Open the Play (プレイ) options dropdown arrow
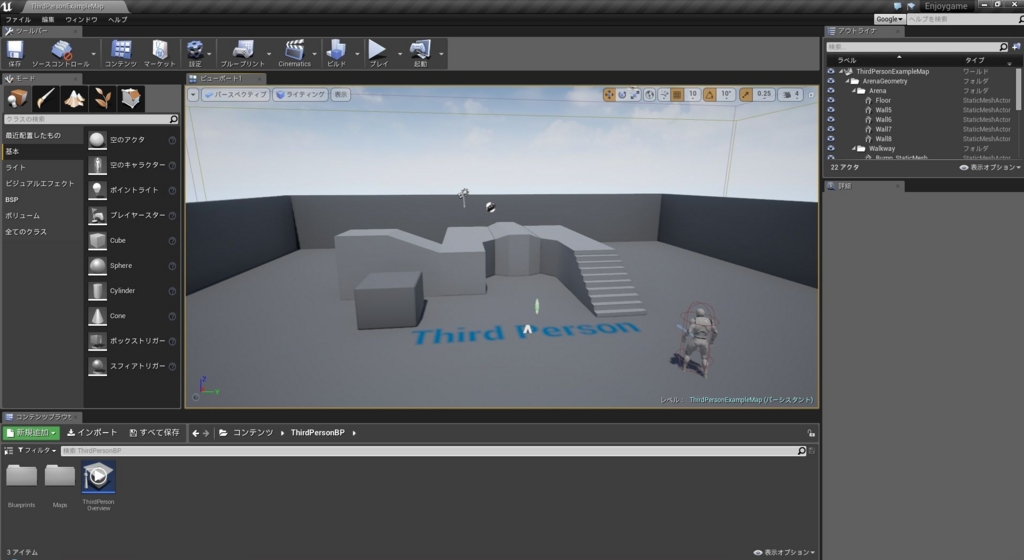The height and width of the screenshot is (560, 1024). (400, 54)
